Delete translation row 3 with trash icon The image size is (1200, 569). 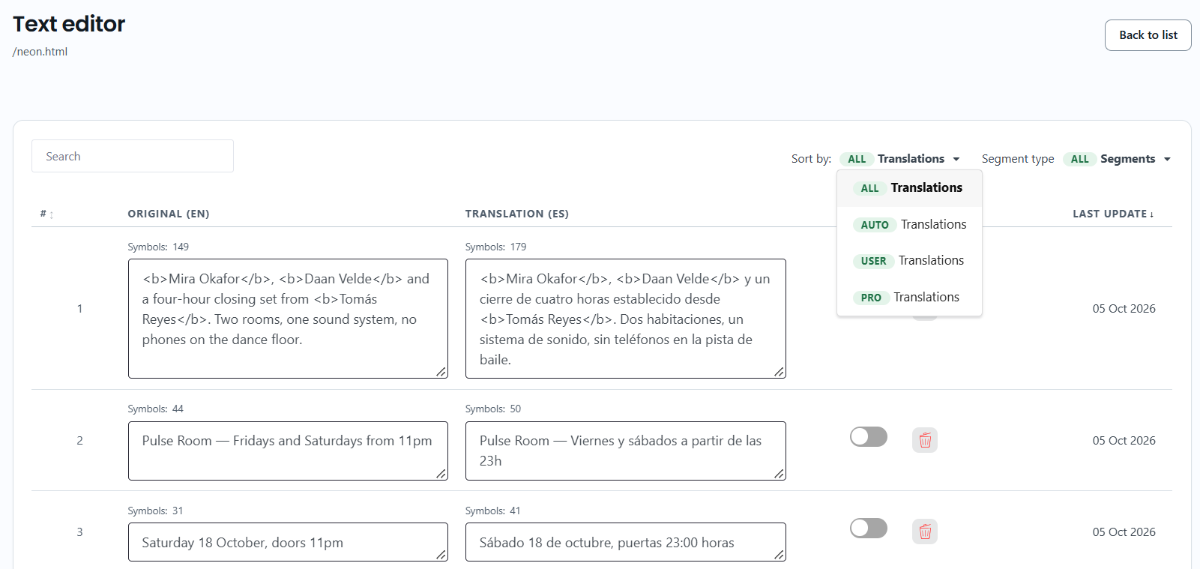925,532
